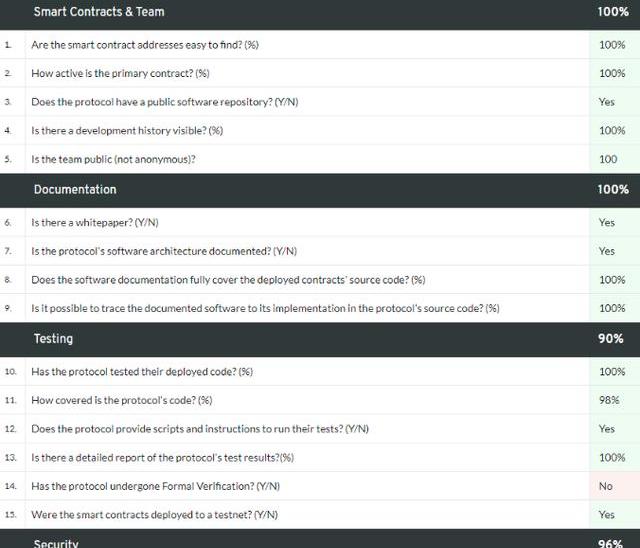Viewport: 640px width, 548px height.
Task: Click the 'No' answer for Formal Verification
Action: [606, 486]
